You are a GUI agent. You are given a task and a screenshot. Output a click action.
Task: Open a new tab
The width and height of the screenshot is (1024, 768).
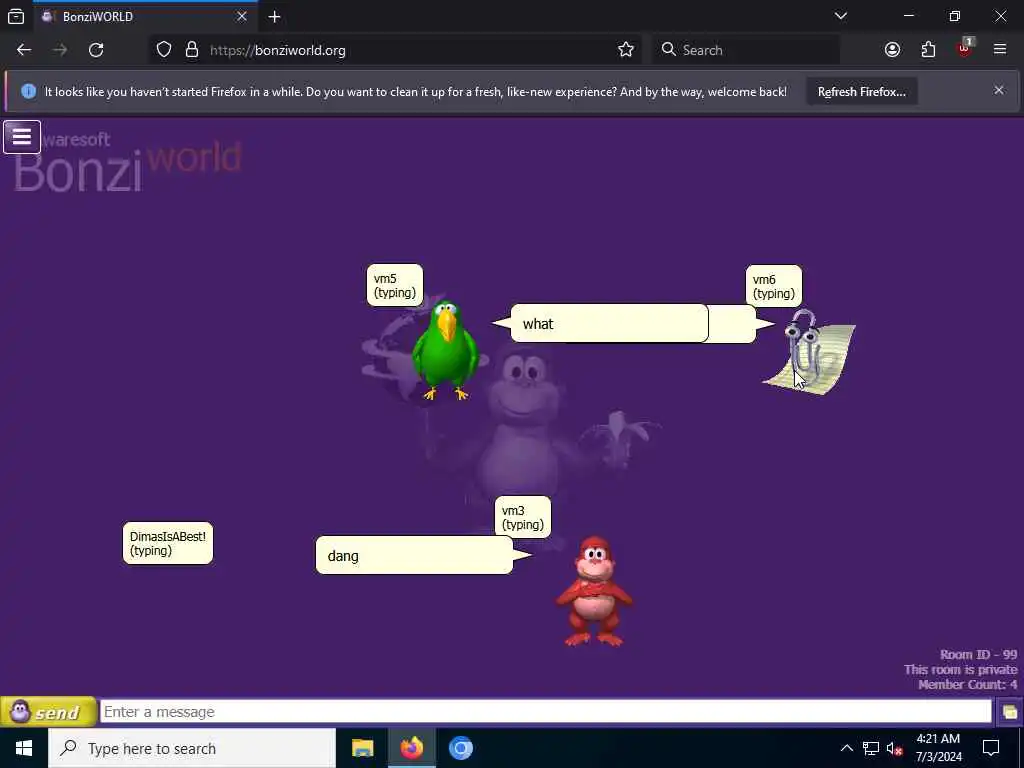tap(274, 16)
